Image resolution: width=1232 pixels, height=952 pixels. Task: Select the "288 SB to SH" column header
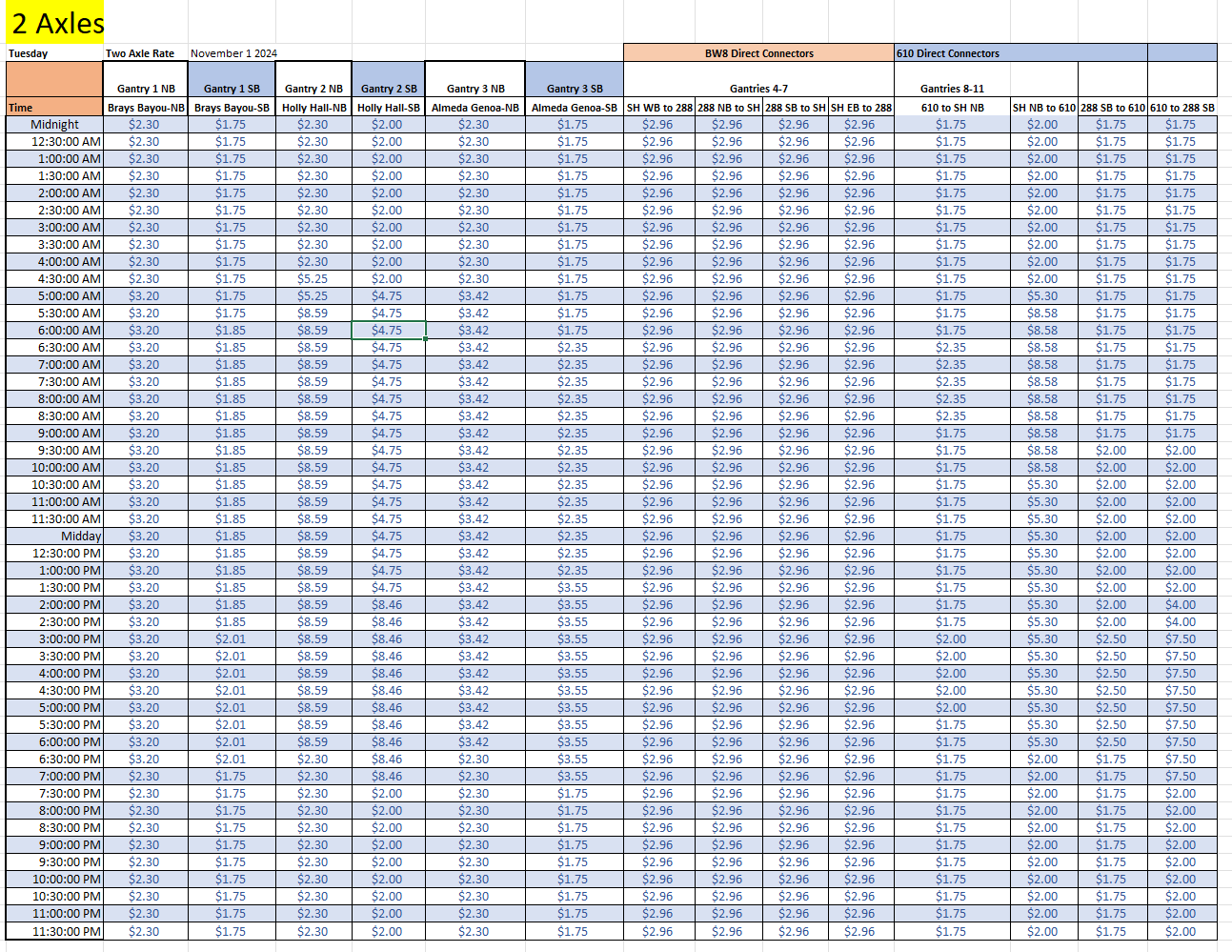[796, 108]
